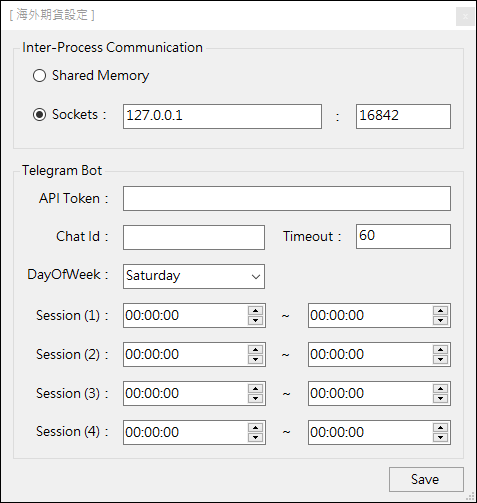Increase Session (2) start time with up arrow
477x503 pixels.
pos(255,350)
